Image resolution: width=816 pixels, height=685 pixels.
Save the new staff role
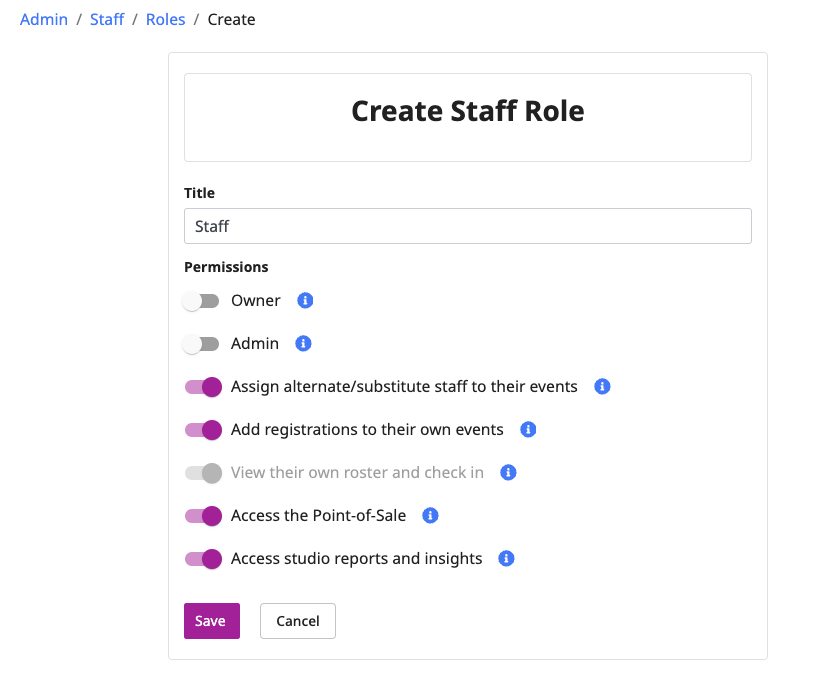[212, 621]
